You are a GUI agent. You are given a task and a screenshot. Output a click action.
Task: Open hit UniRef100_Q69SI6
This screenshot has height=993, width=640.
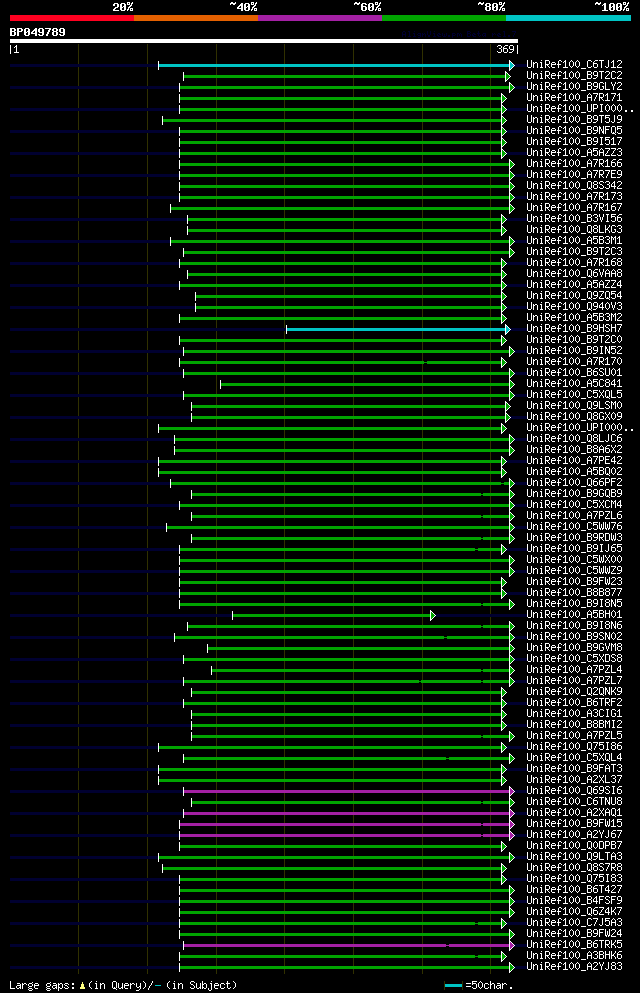pyautogui.click(x=574, y=791)
